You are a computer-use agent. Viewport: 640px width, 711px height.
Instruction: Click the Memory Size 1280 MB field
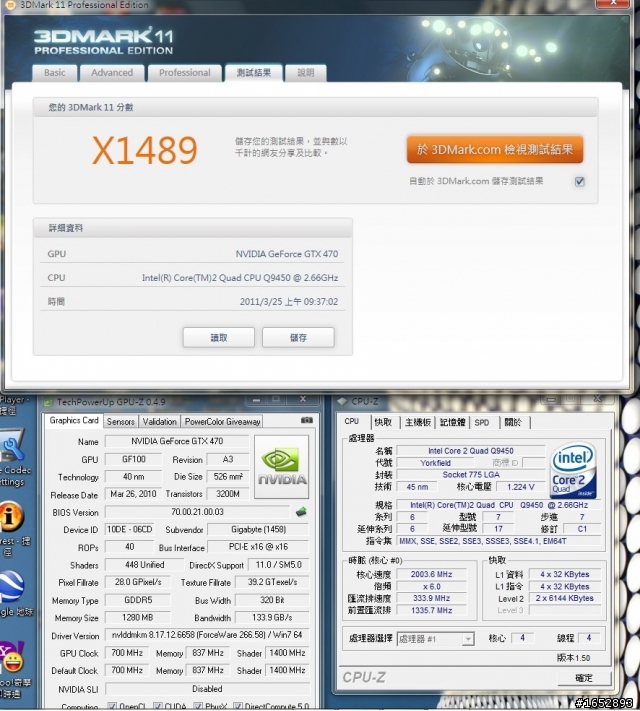click(137, 618)
